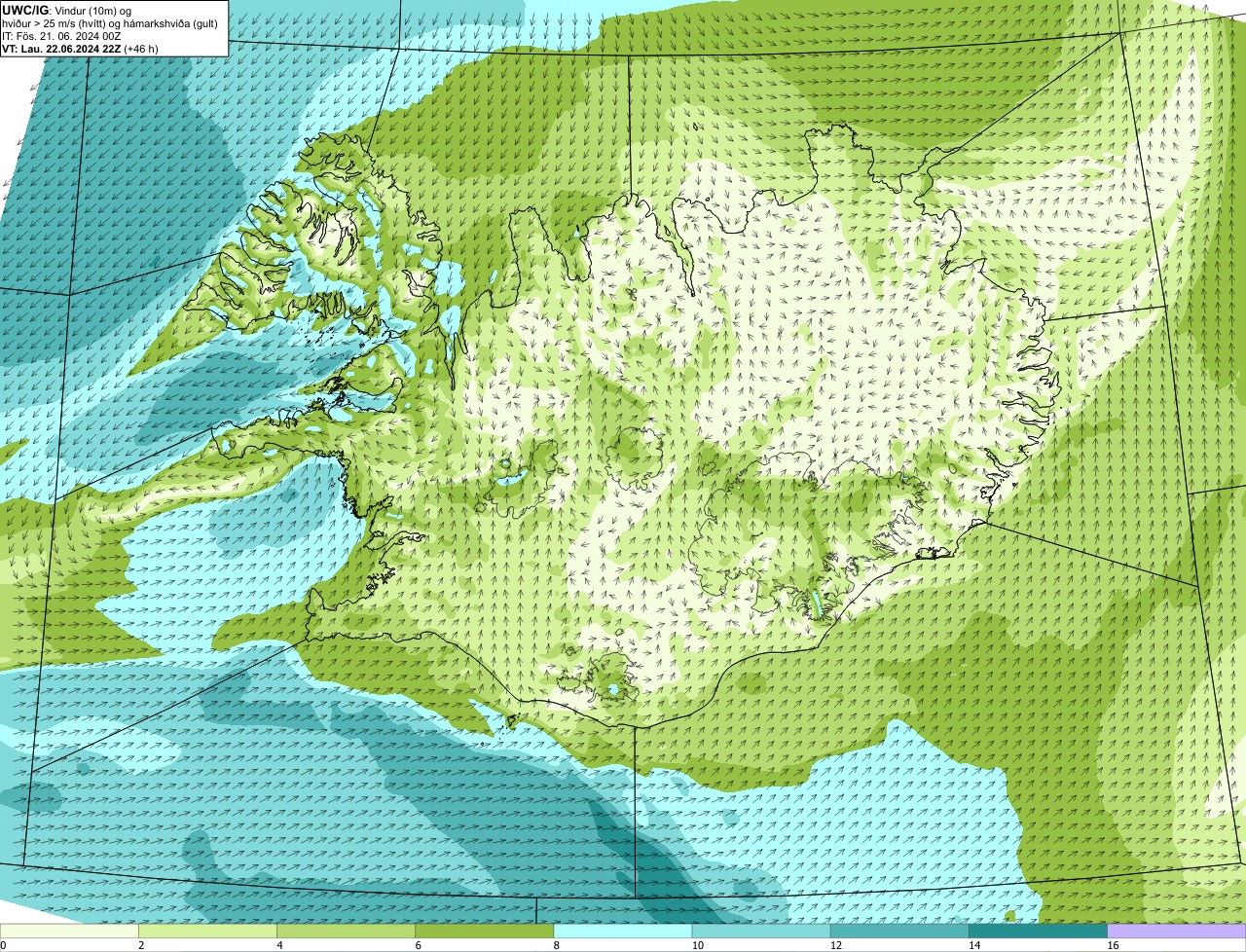1246x952 pixels.
Task: Click the legend scale label '4'
Action: click(x=279, y=945)
